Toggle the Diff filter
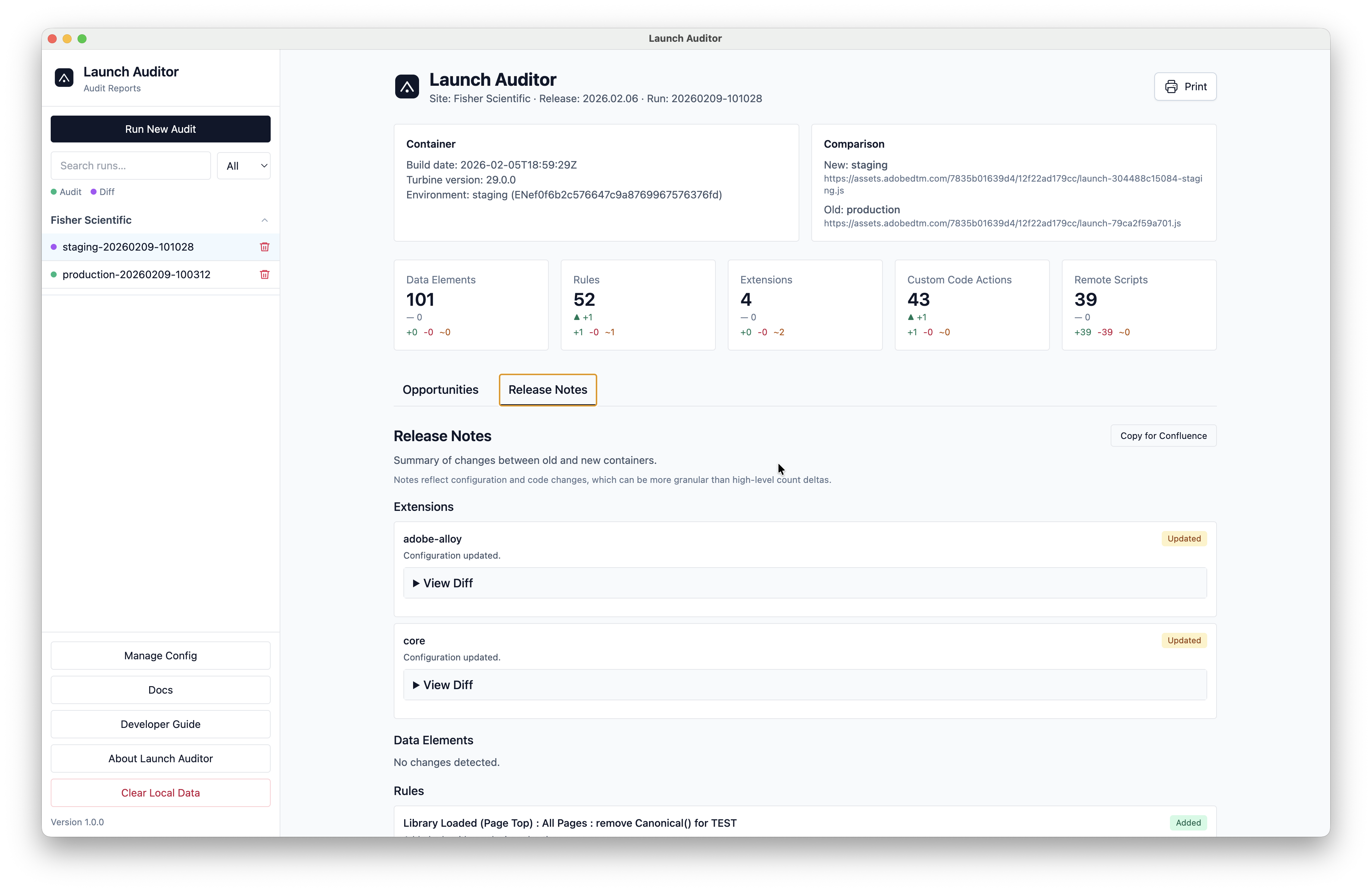The image size is (1372, 892). tap(102, 191)
